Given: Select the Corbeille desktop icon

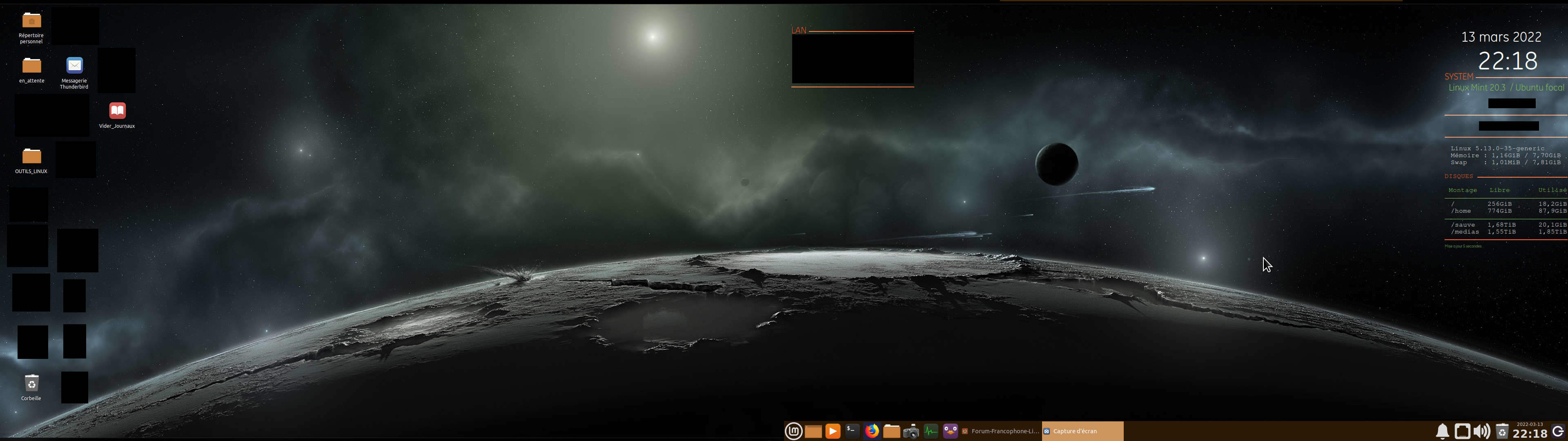Looking at the screenshot, I should (x=31, y=388).
